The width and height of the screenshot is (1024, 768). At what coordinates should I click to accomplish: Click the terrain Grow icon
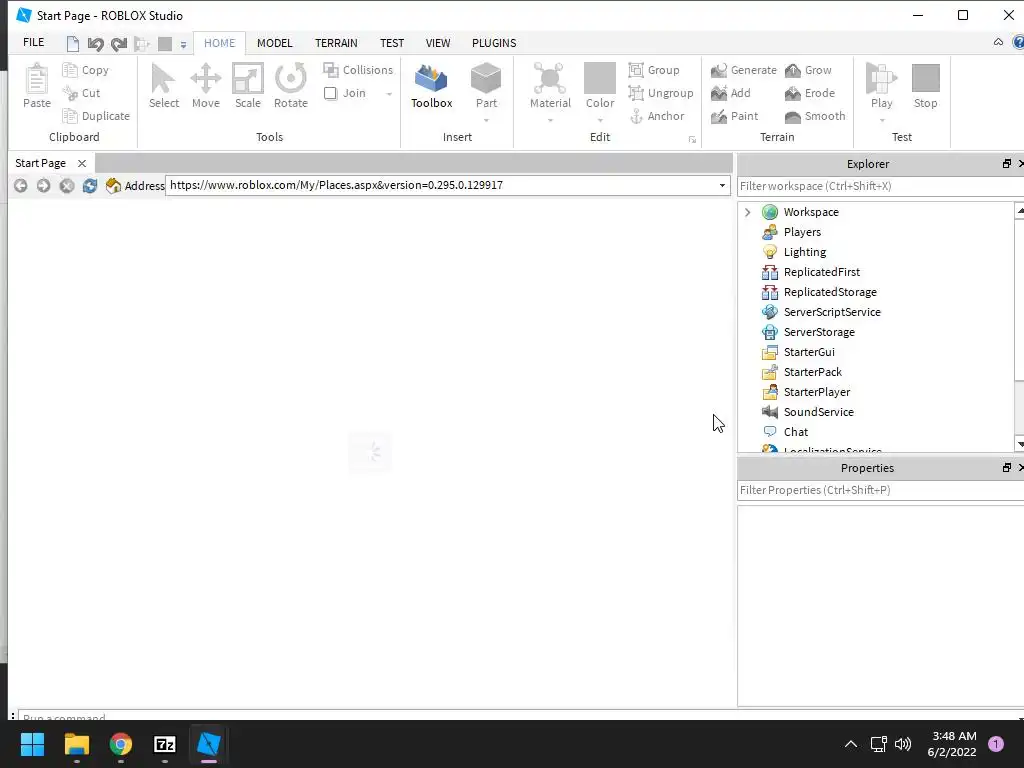click(793, 70)
